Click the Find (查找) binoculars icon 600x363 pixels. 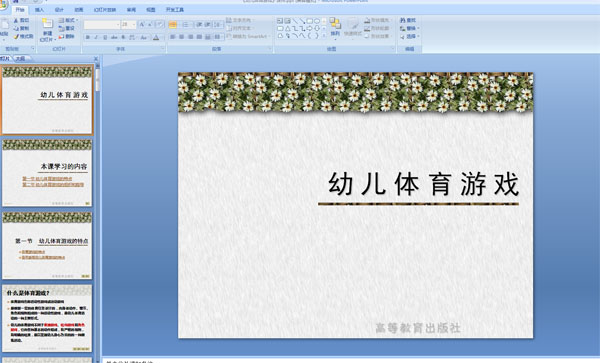[403, 20]
